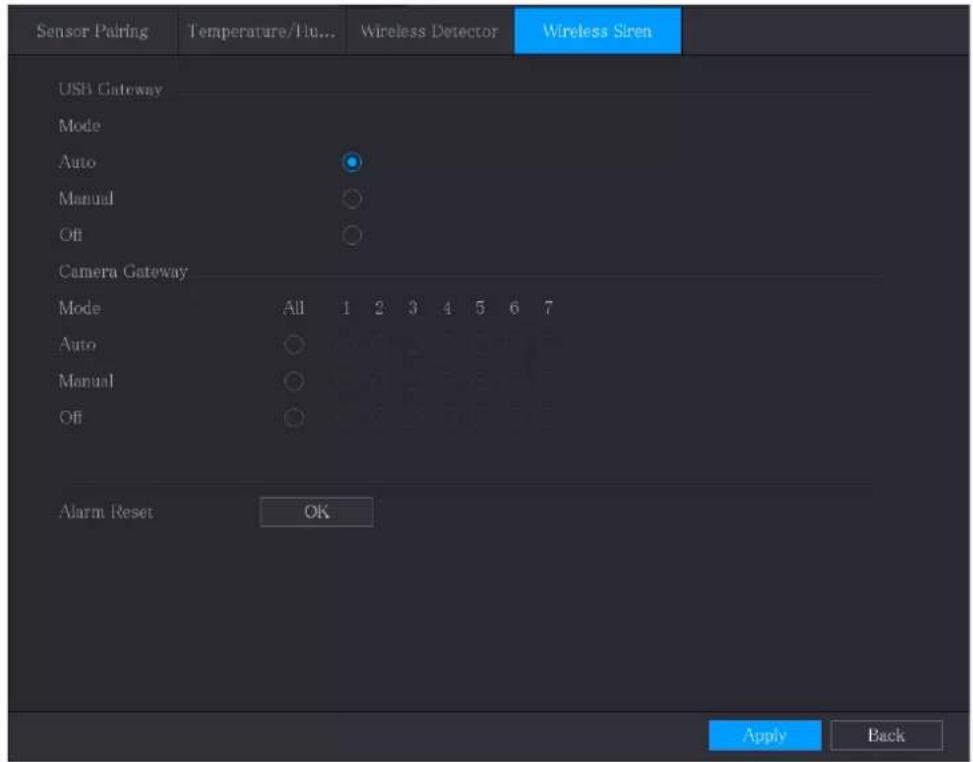This screenshot has height=762, width=973.
Task: Click camera channel number 1 header
Action: point(346,308)
